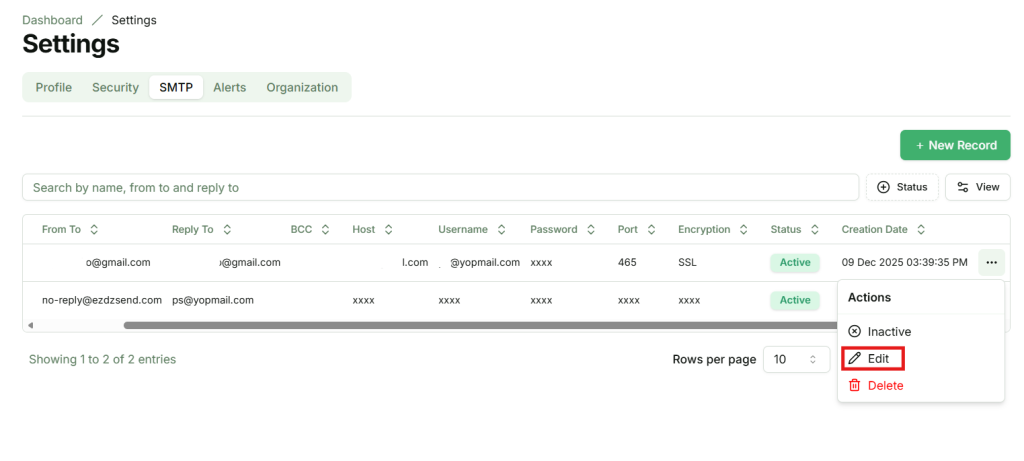
Task: Click the trash Delete icon in Actions menu
Action: pyautogui.click(x=854, y=386)
